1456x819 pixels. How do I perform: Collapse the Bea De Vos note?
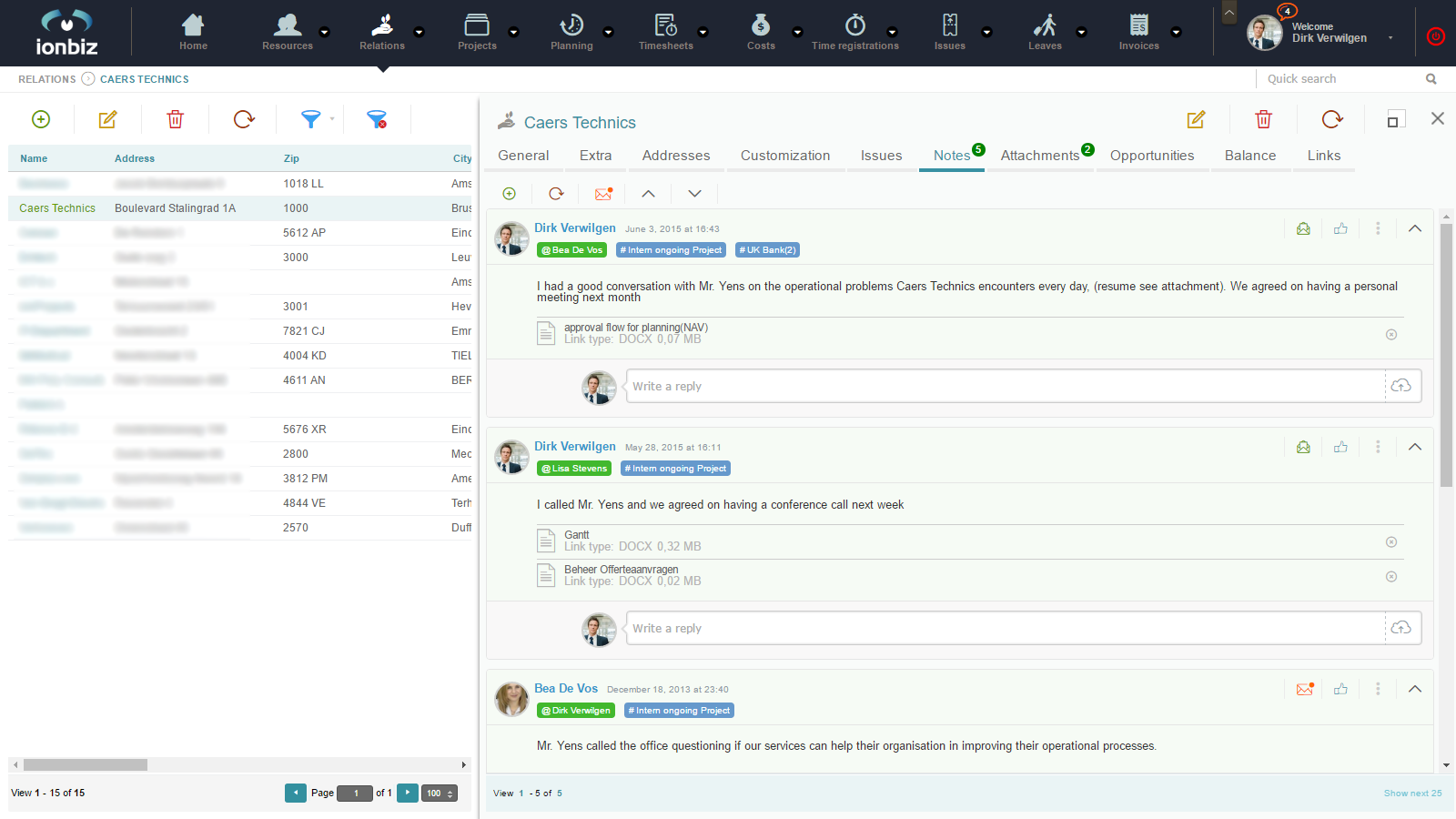[x=1415, y=689]
